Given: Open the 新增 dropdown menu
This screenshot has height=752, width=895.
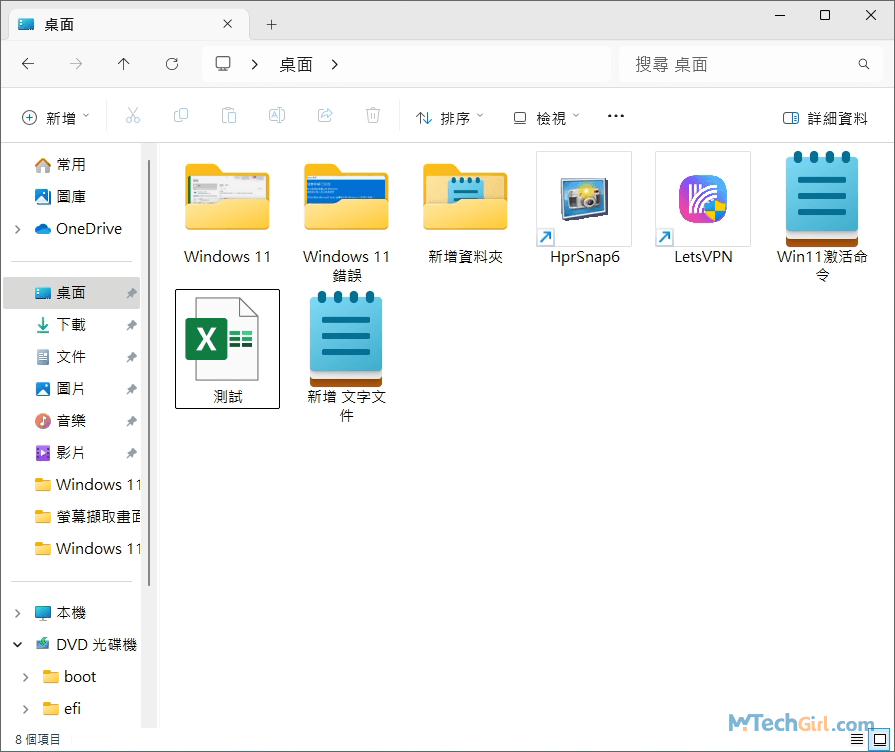Looking at the screenshot, I should point(56,115).
